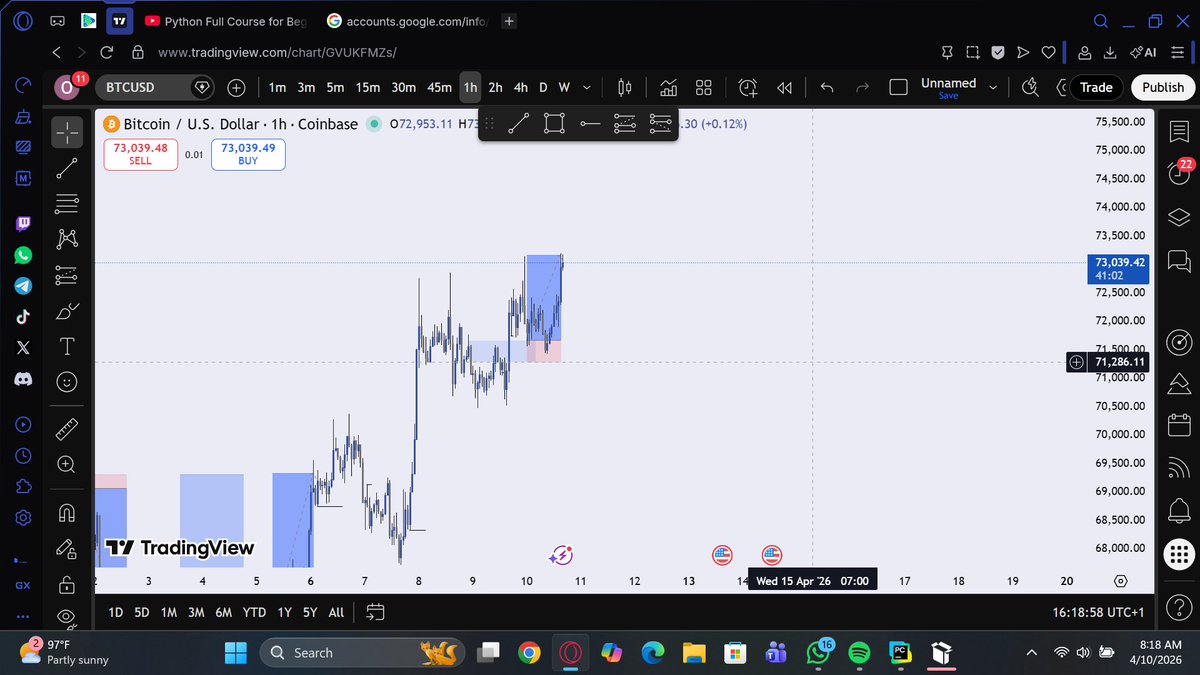Click the lightning event marker on timeline
This screenshot has height=675, width=1200.
pyautogui.click(x=562, y=555)
